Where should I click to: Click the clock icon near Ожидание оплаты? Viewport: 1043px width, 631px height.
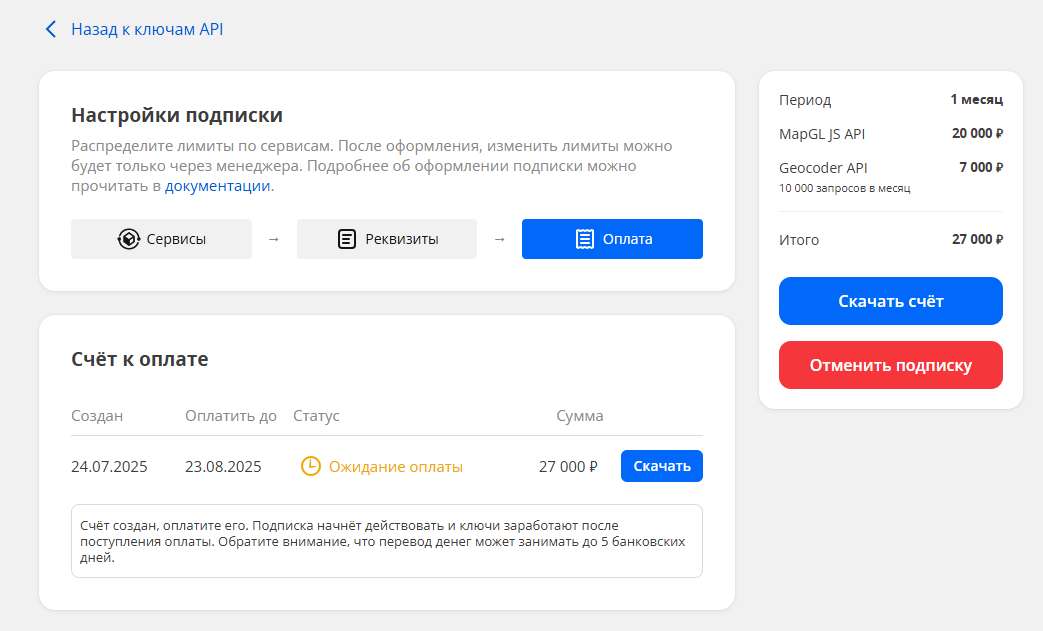coord(311,466)
